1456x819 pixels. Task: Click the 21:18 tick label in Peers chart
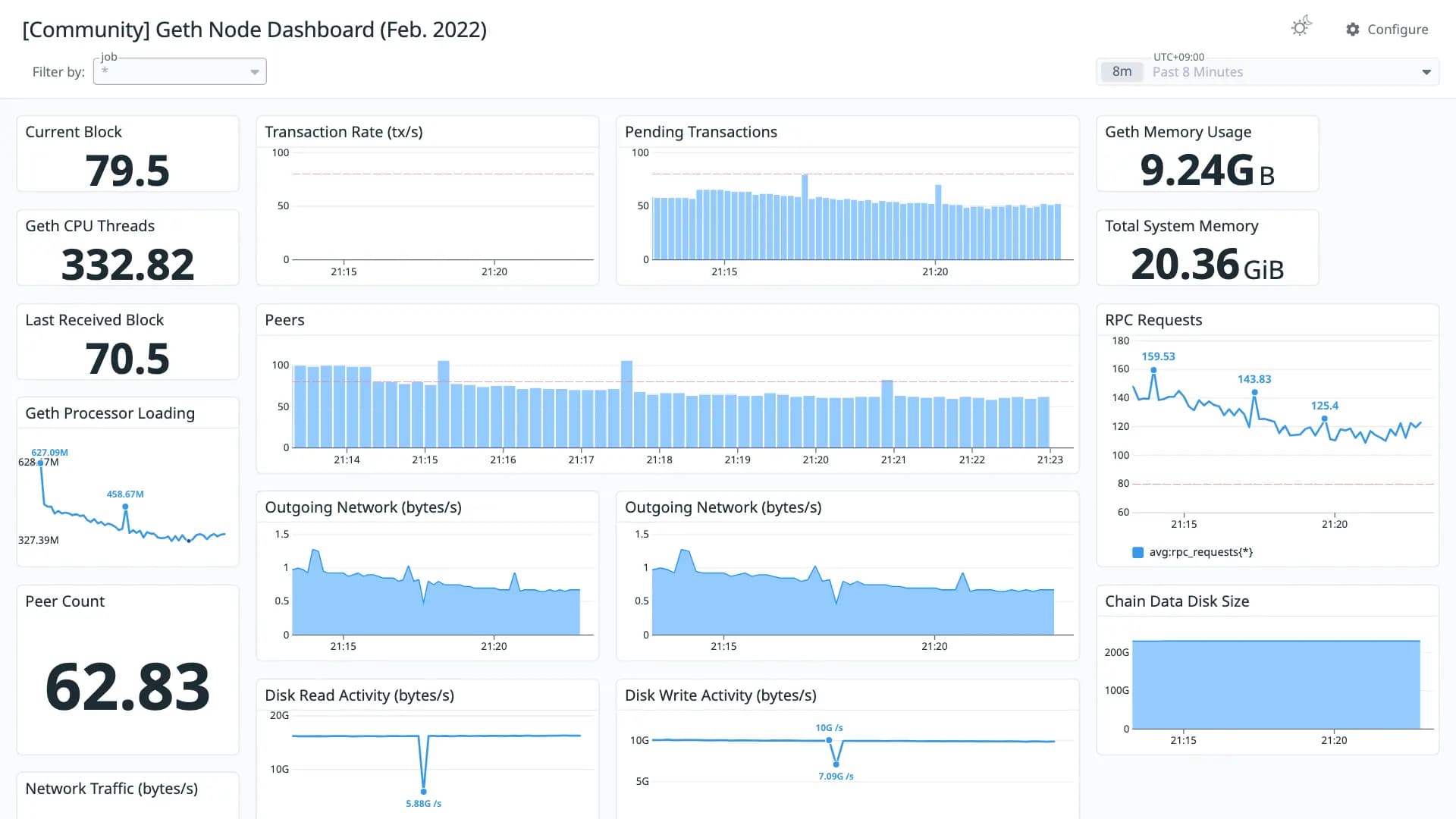[x=659, y=460]
